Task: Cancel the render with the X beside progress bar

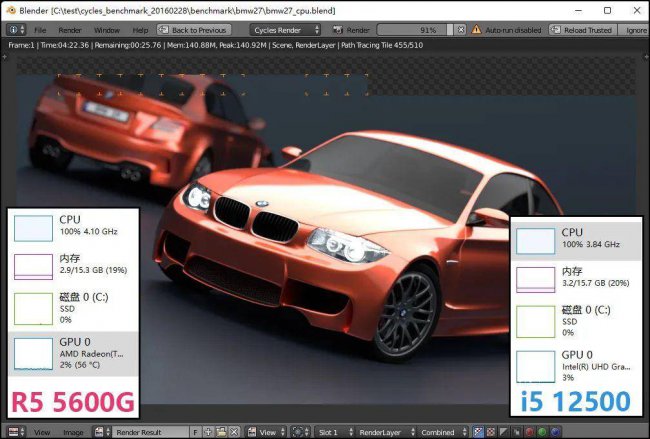Action: pos(461,30)
